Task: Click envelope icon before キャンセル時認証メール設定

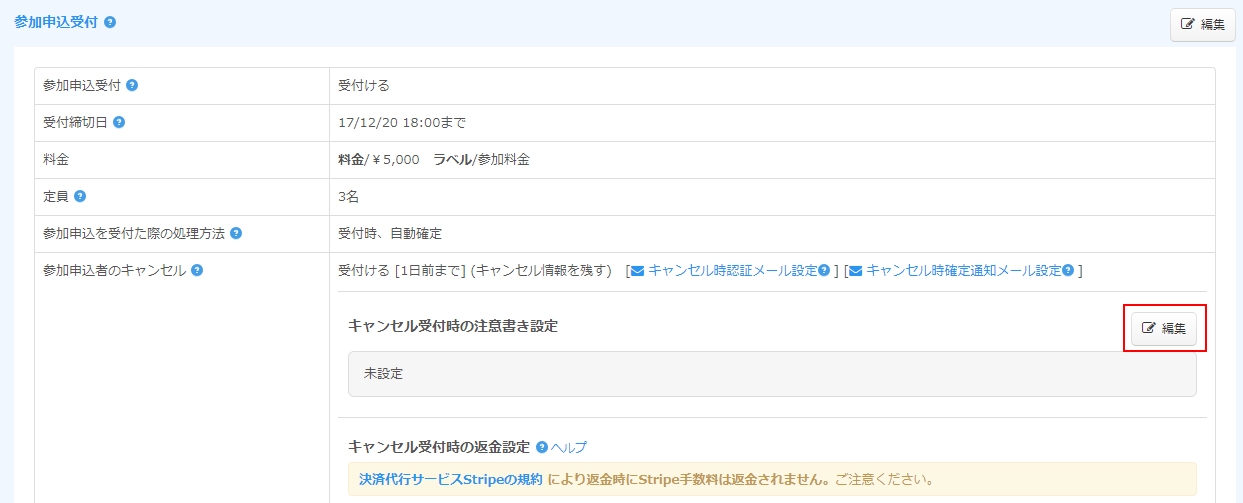Action: 637,271
